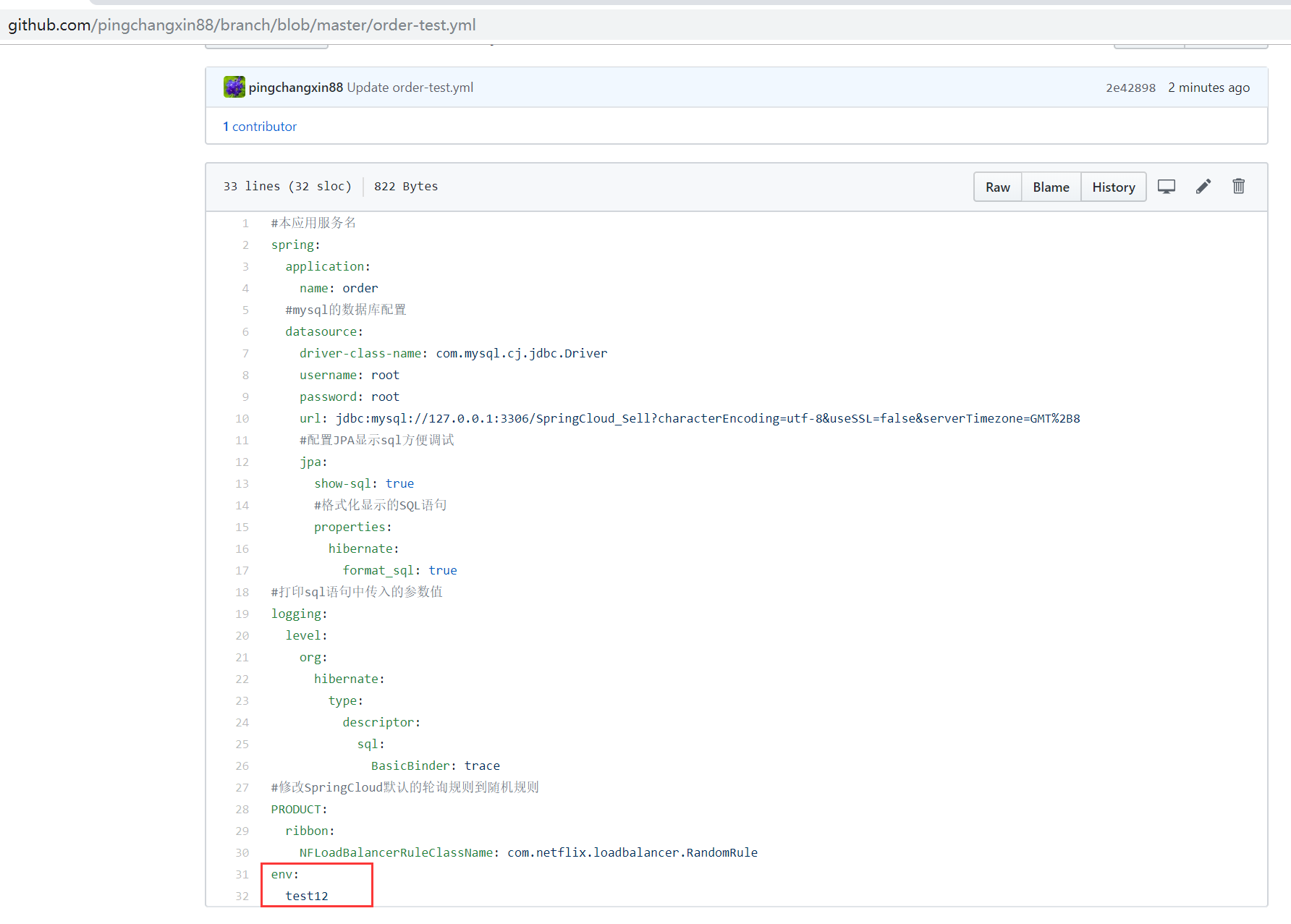This screenshot has height=924, width=1291.
Task: Click the "2 minutes ago" timestamp
Action: click(x=1209, y=88)
